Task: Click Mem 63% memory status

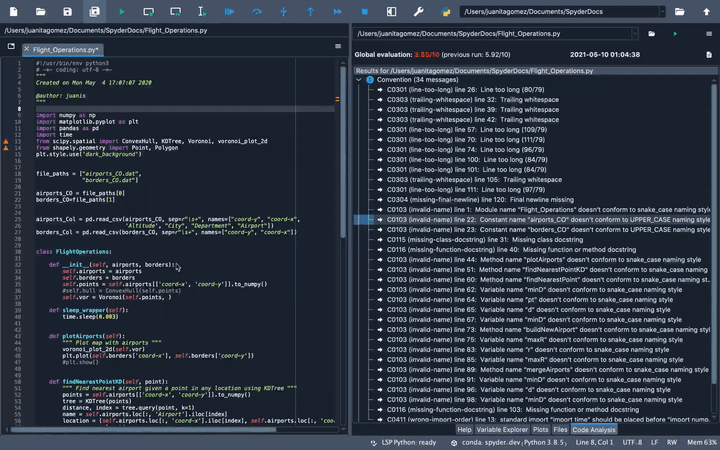Action: (702, 443)
